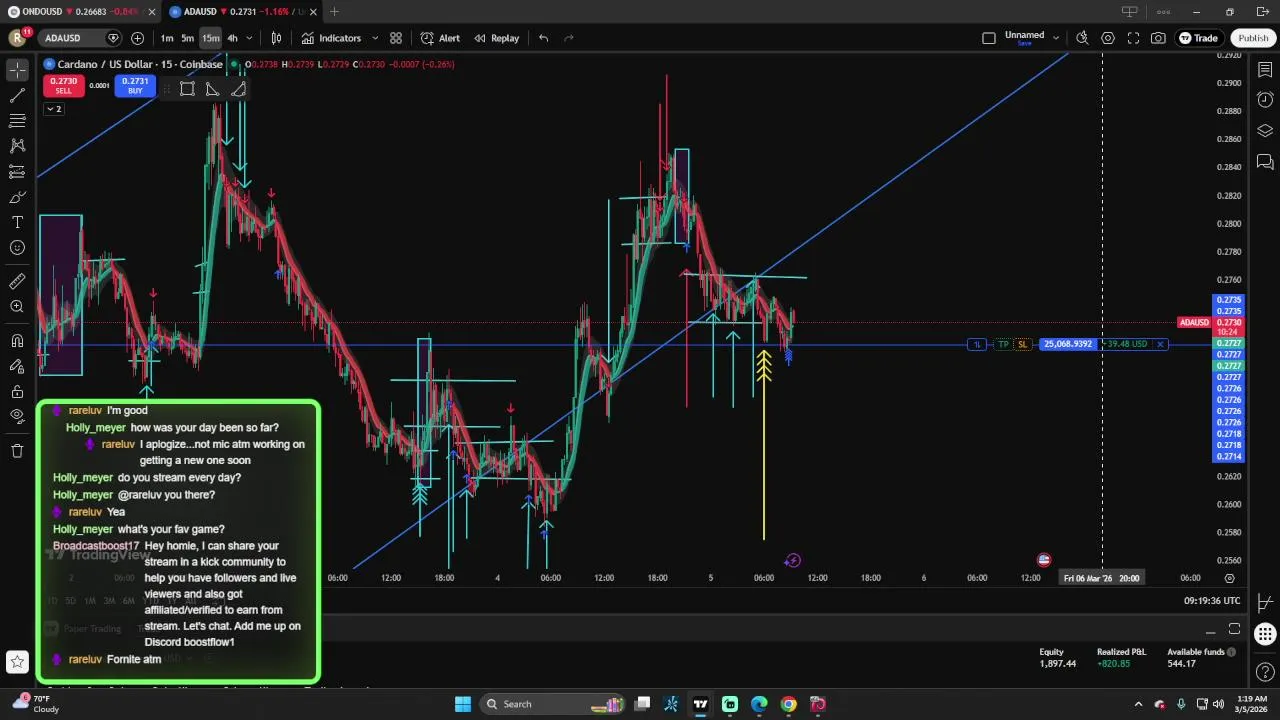Image resolution: width=1280 pixels, height=720 pixels.
Task: Click SL on the order line
Action: tap(1022, 344)
